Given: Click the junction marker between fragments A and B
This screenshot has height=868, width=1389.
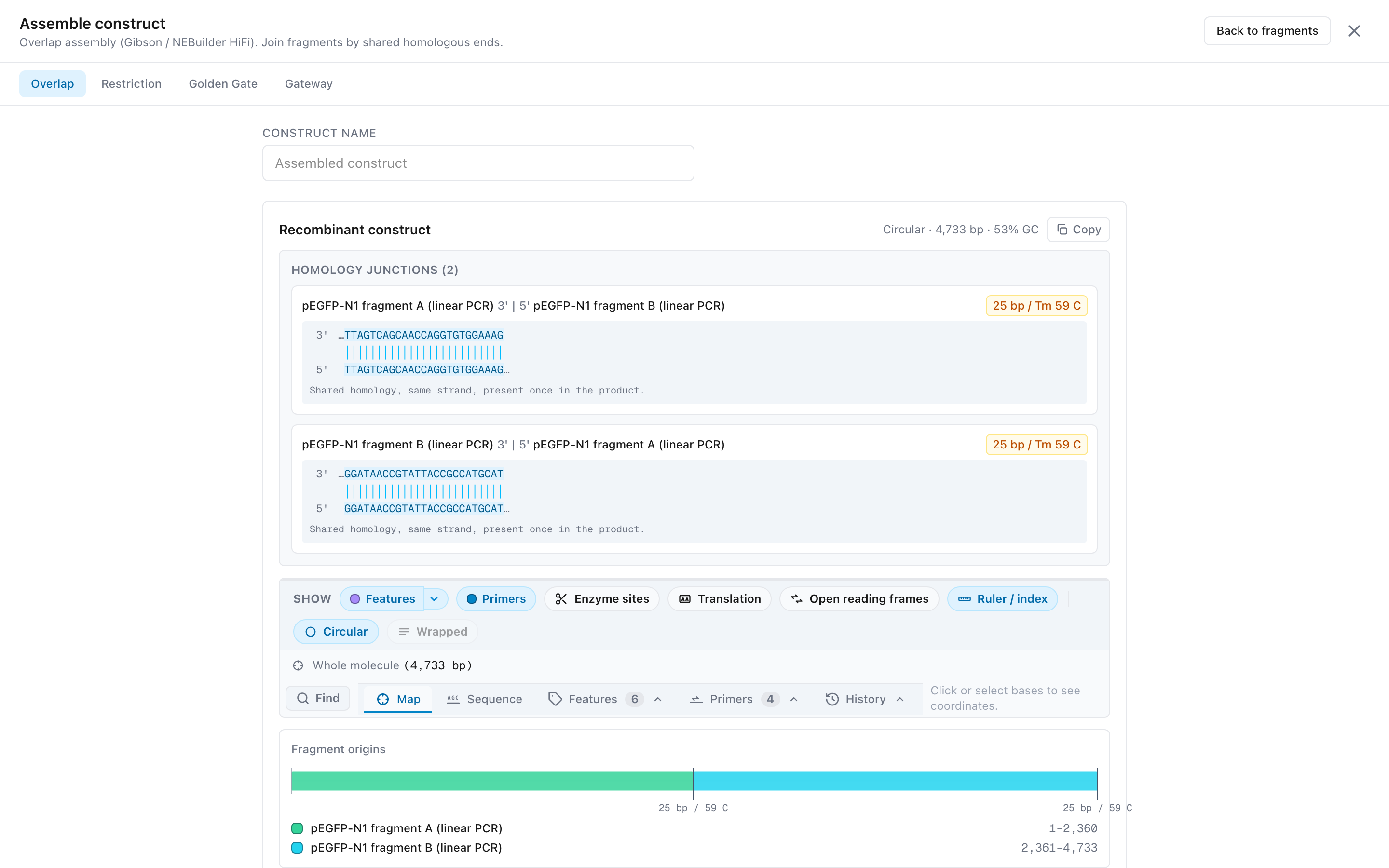Looking at the screenshot, I should point(694,783).
